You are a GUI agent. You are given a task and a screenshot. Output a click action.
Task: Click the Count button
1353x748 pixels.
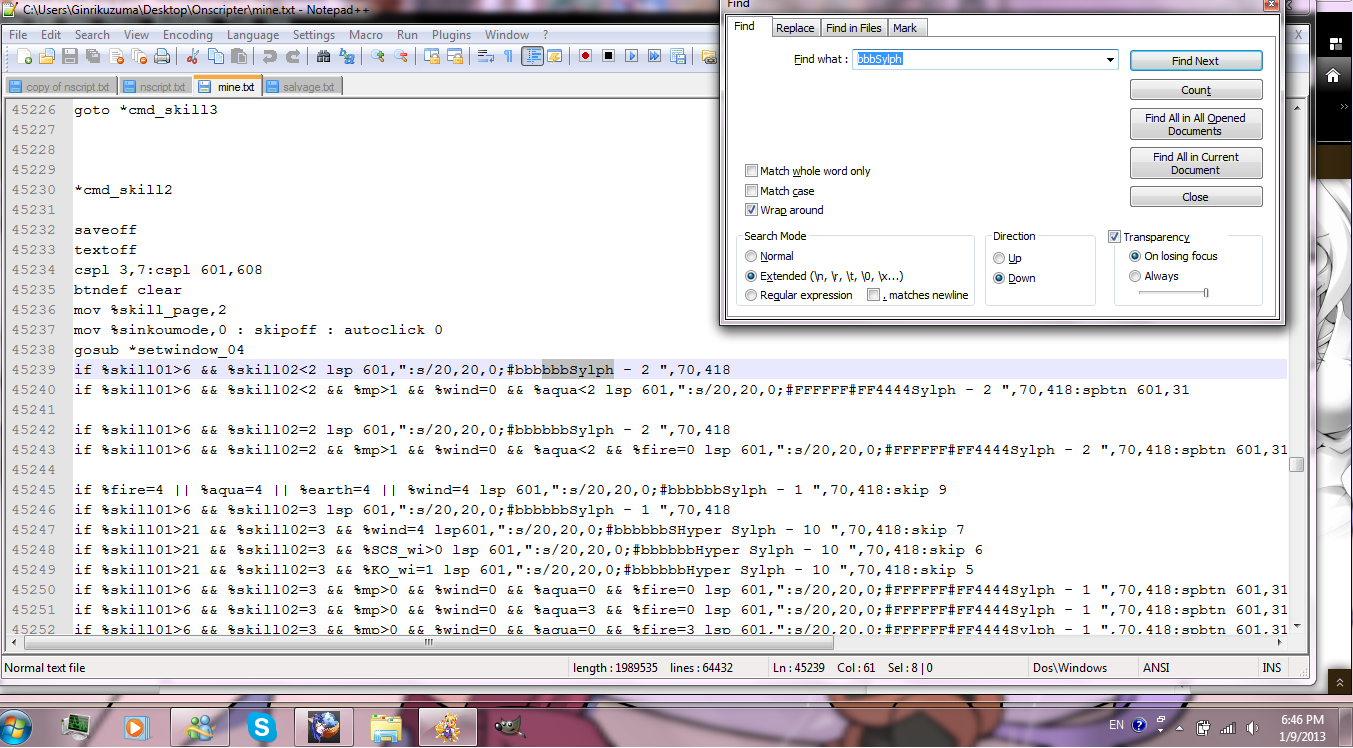click(x=1196, y=90)
